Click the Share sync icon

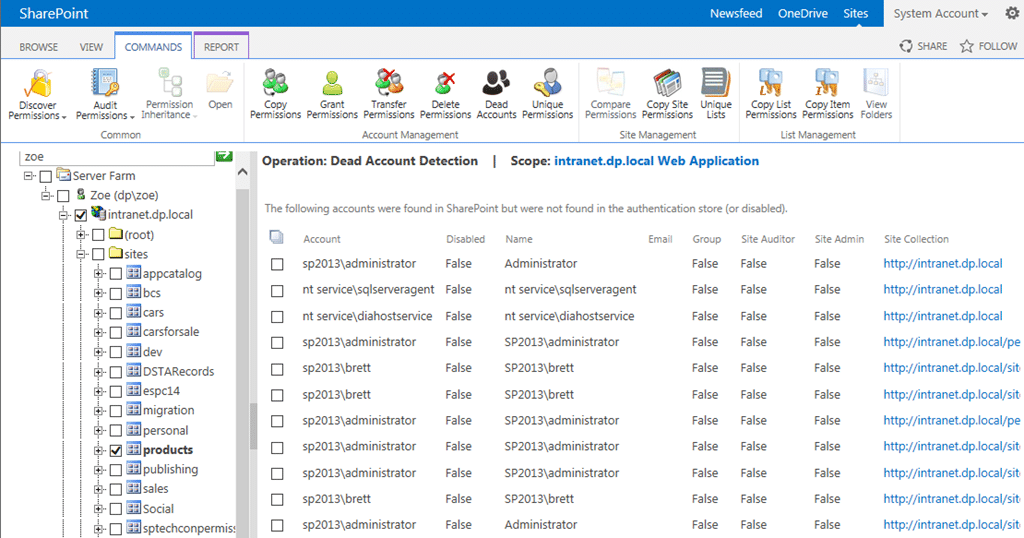tap(906, 46)
